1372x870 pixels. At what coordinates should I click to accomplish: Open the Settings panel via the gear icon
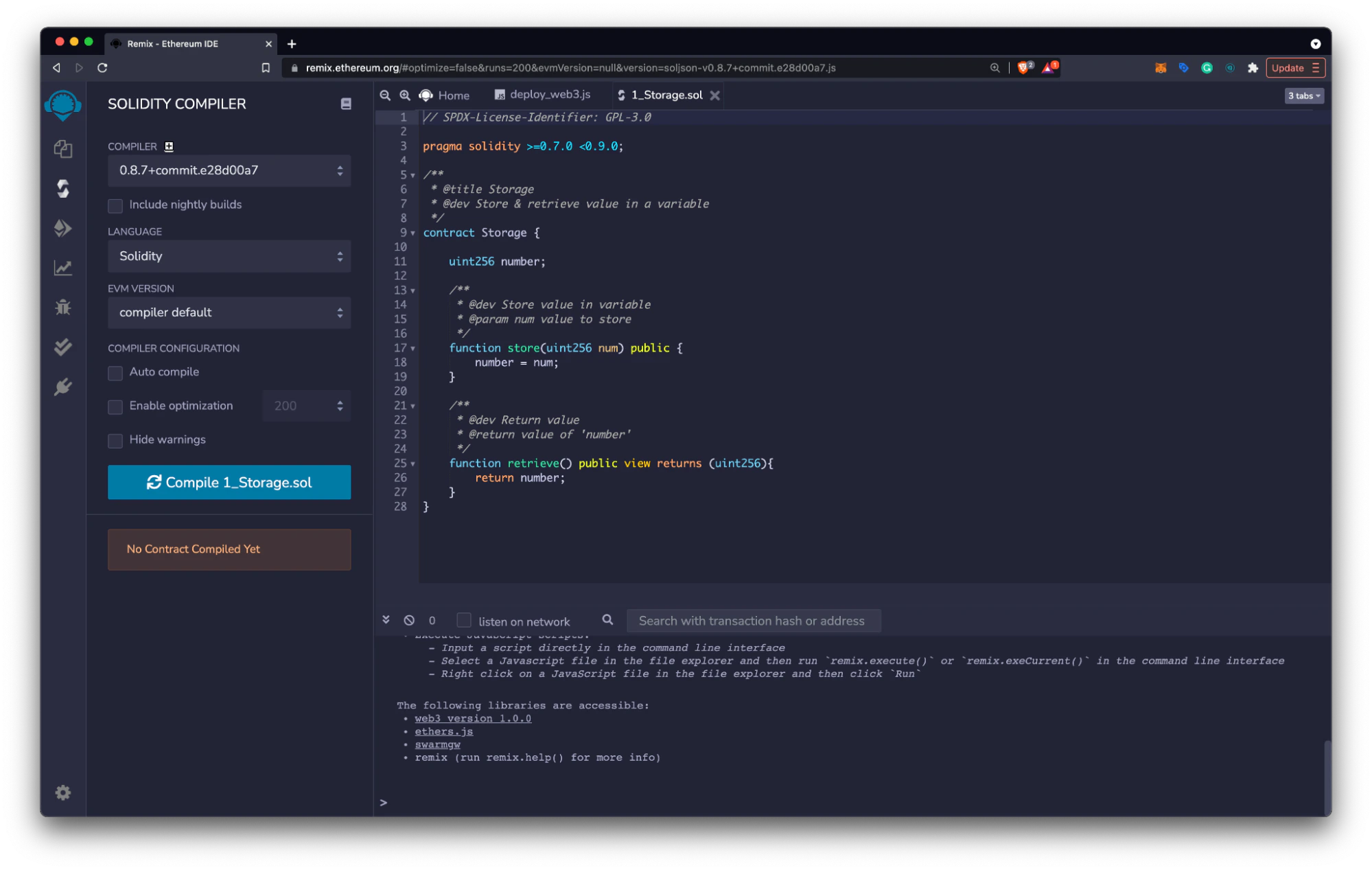tap(62, 792)
